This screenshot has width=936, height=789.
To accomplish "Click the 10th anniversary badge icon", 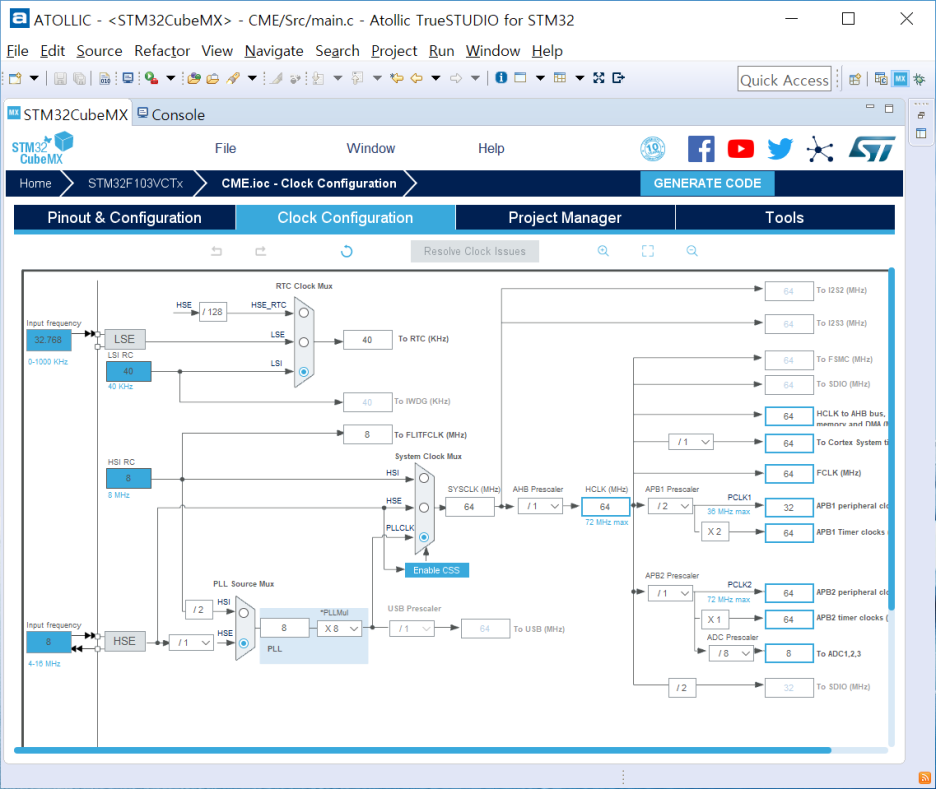I will pyautogui.click(x=653, y=149).
